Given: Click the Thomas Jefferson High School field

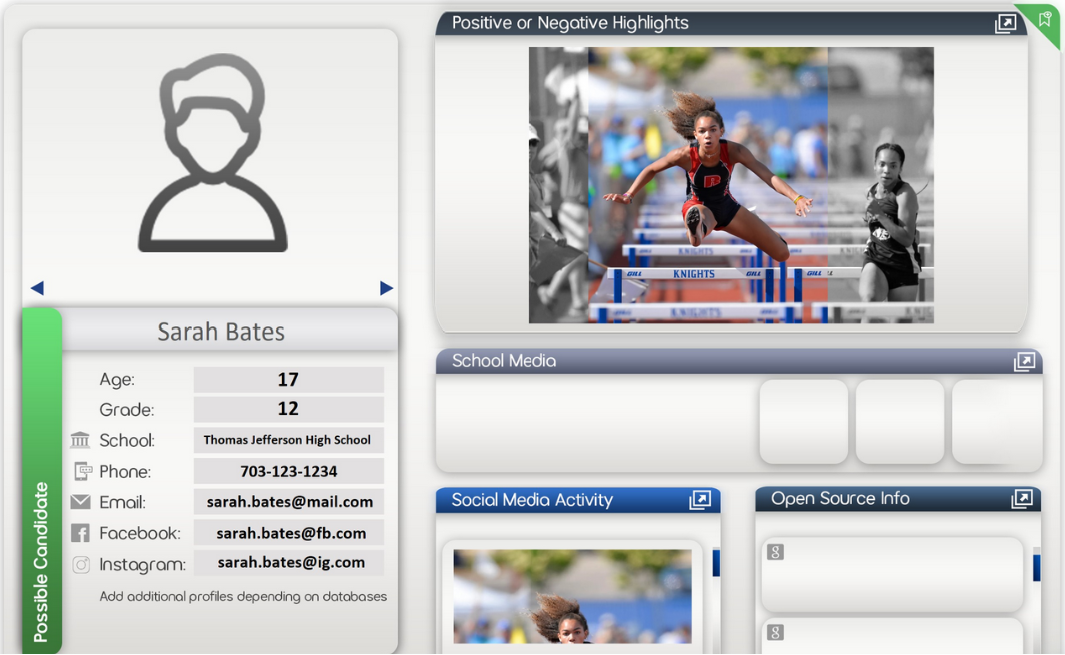Looking at the screenshot, I should click(289, 440).
